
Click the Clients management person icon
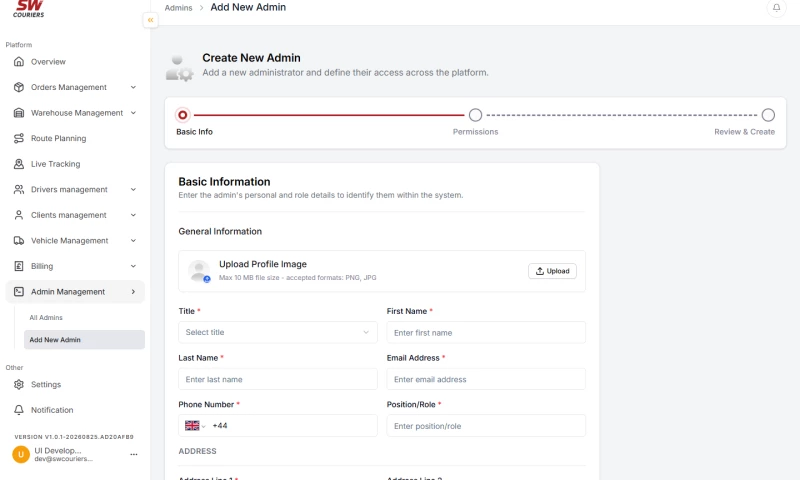[19, 215]
